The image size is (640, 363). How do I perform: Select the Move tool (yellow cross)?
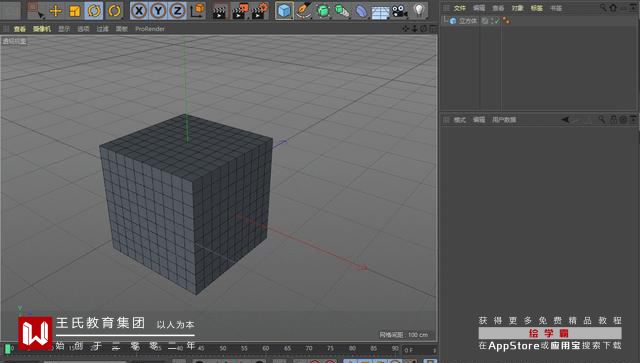pyautogui.click(x=55, y=11)
